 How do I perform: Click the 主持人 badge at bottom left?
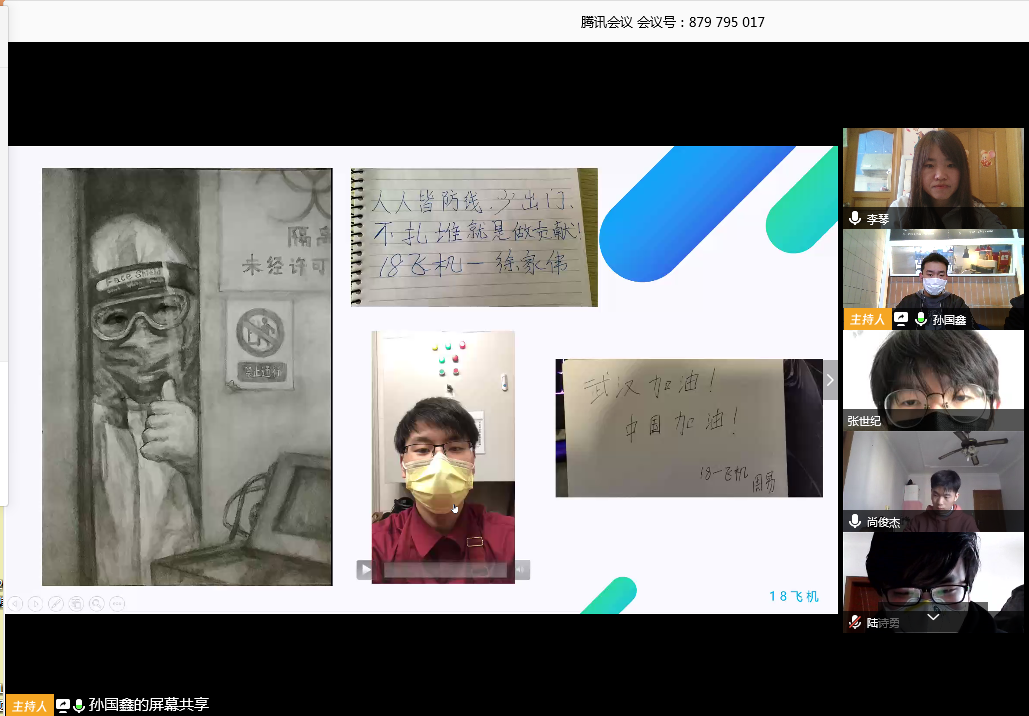(x=29, y=705)
